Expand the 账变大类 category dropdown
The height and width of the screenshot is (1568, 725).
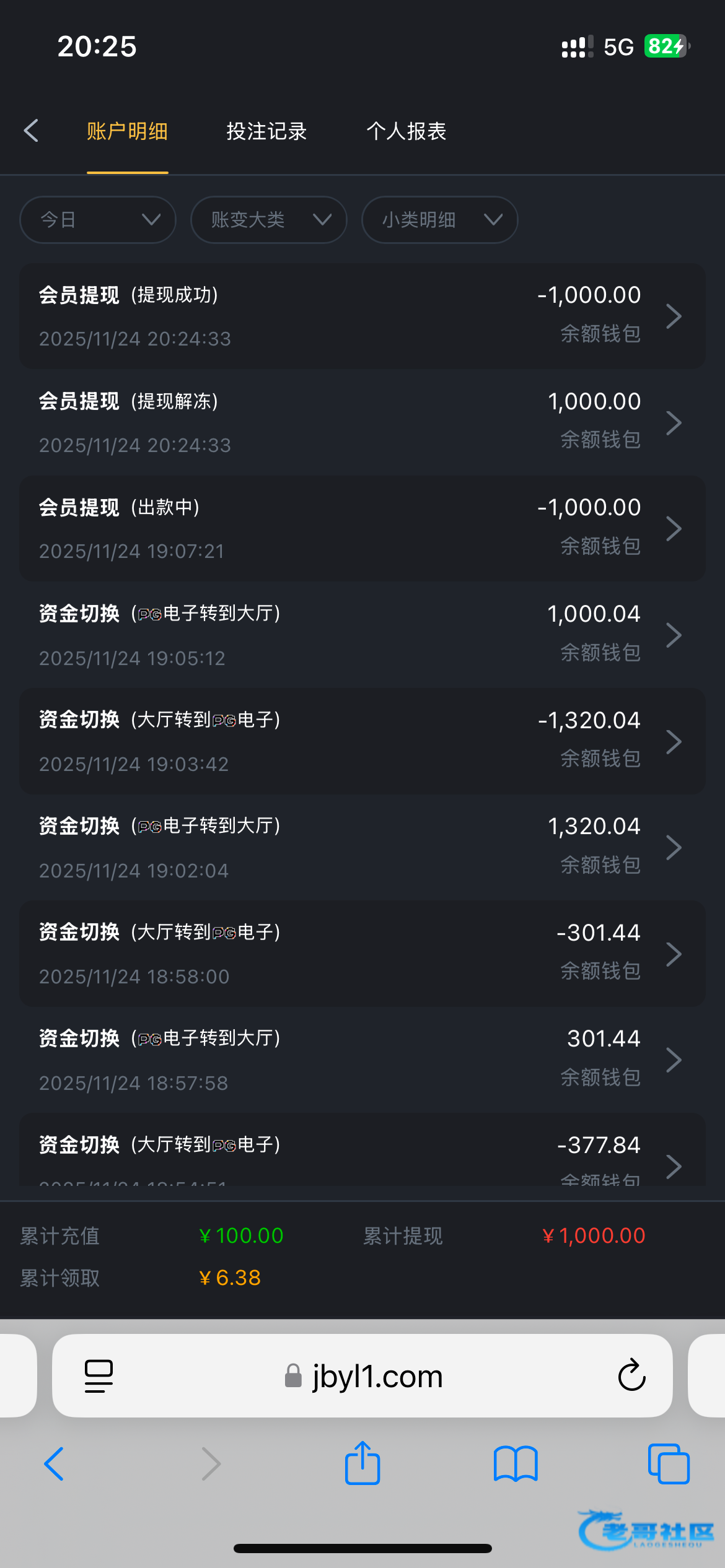point(269,220)
